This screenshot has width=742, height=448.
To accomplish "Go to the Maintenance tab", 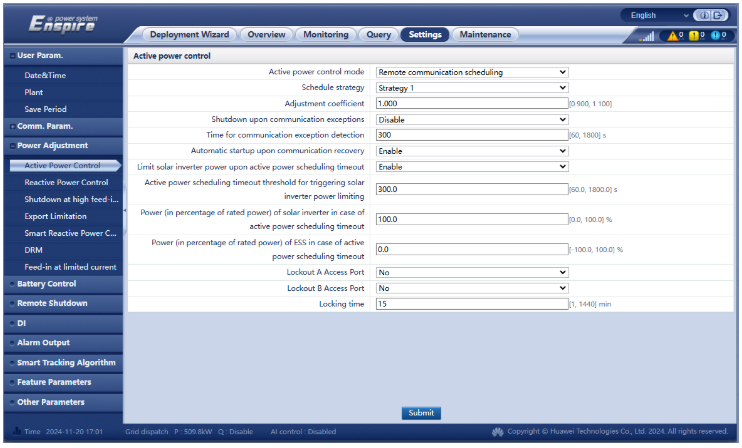I will point(485,35).
